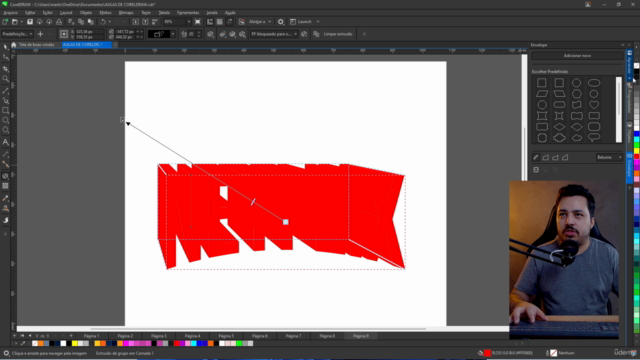Click the Undo arrow icon

(103, 22)
